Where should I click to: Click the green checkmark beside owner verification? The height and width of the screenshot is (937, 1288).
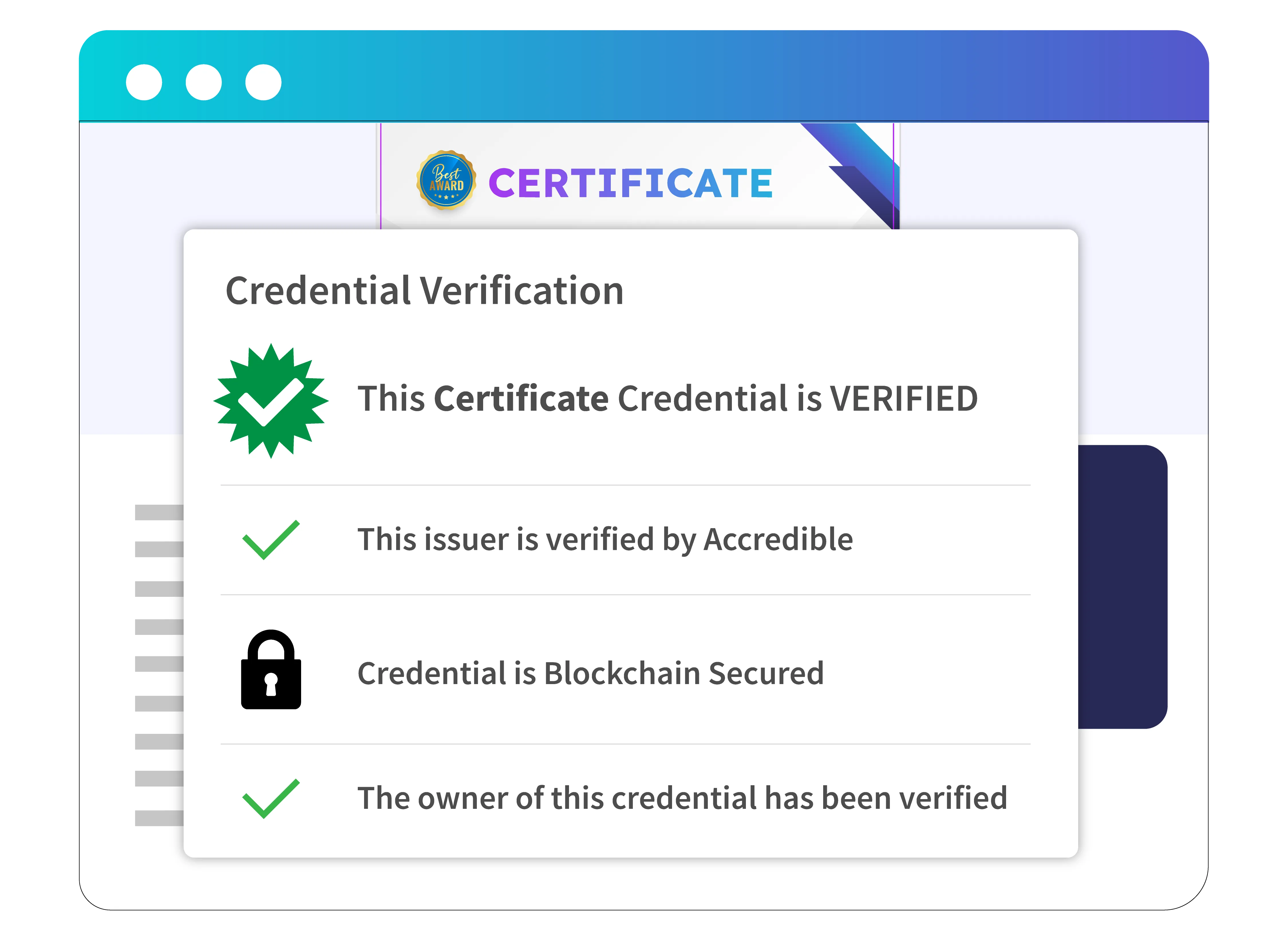click(x=271, y=798)
